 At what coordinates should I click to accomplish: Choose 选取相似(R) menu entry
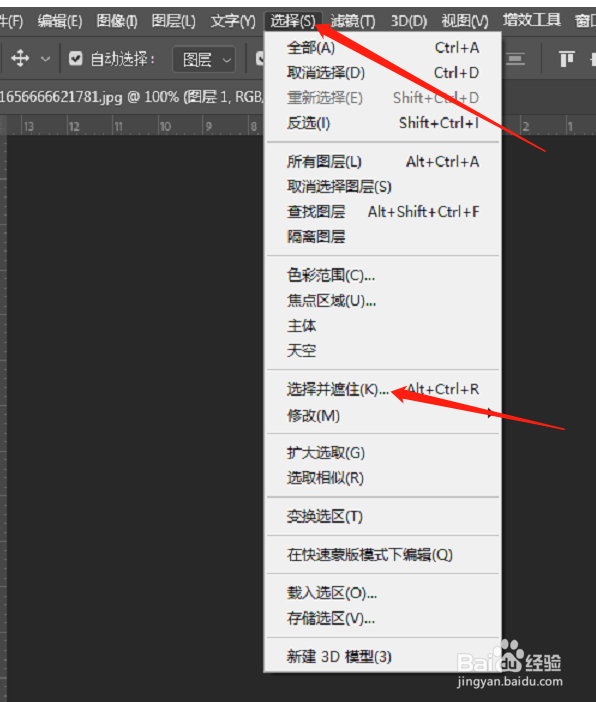point(383,478)
